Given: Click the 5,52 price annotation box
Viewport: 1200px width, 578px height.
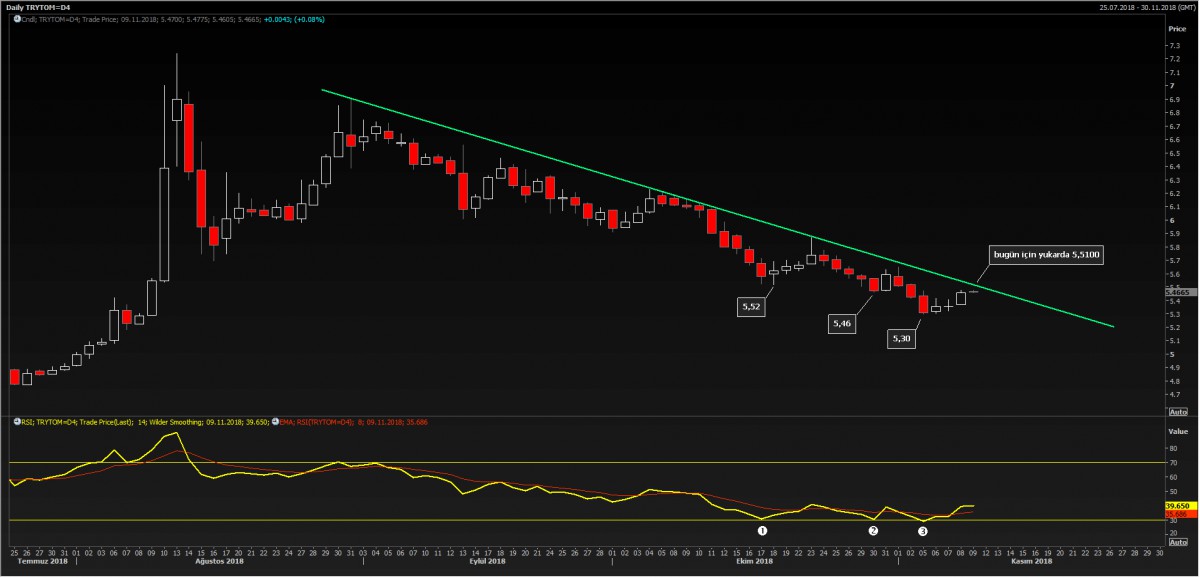Looking at the screenshot, I should pyautogui.click(x=751, y=308).
